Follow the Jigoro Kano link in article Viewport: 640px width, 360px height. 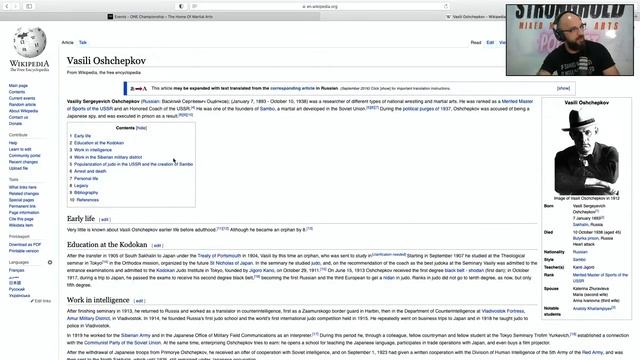point(262,270)
